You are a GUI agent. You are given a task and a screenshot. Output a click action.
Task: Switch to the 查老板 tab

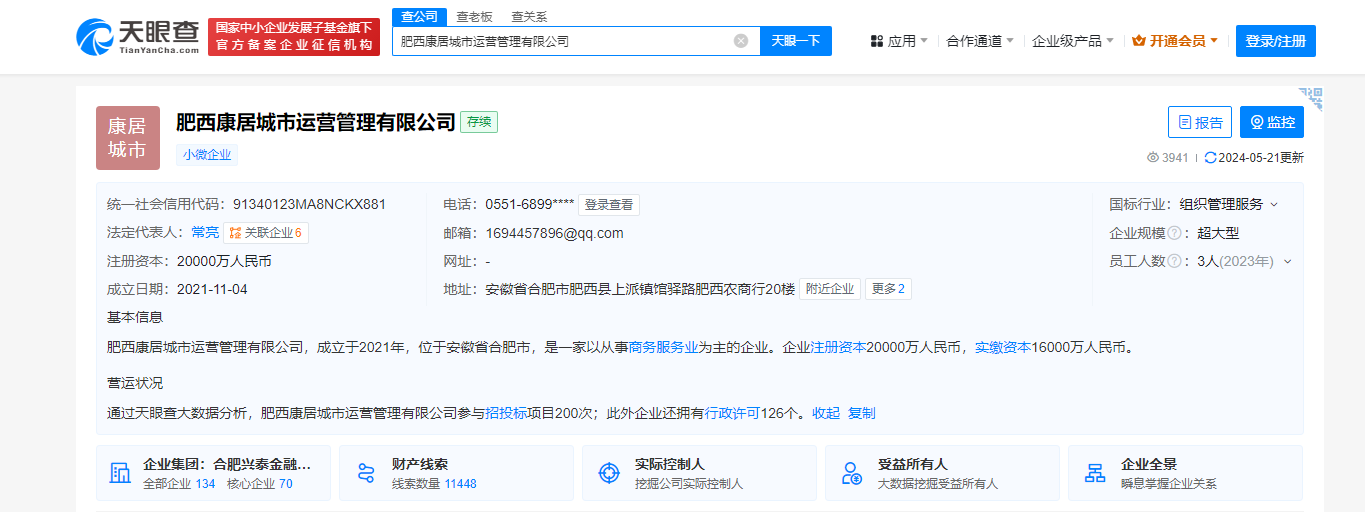(474, 17)
